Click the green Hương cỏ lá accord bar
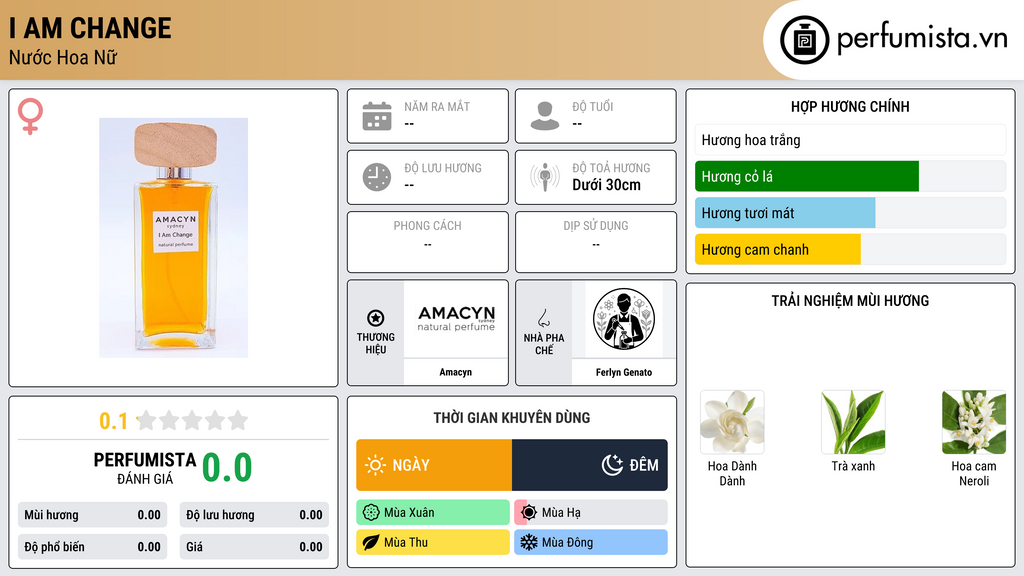This screenshot has width=1024, height=576. tap(850, 176)
